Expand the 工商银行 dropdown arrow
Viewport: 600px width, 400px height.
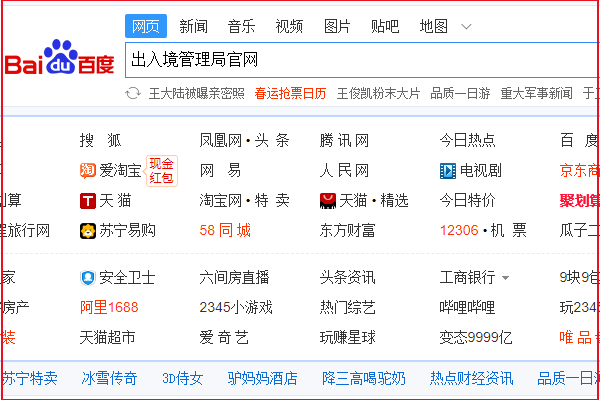(x=505, y=278)
